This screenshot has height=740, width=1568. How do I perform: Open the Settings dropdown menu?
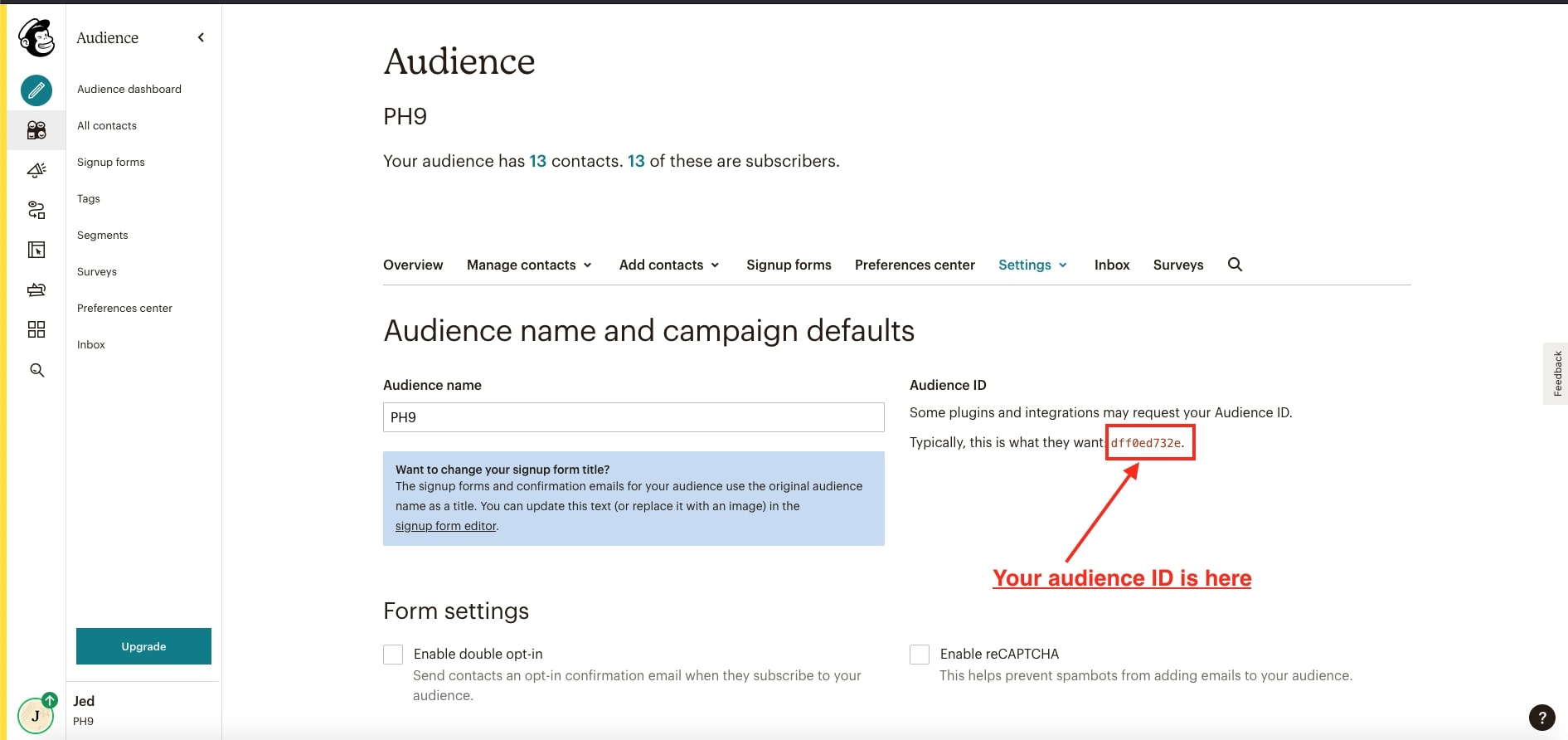click(x=1032, y=265)
